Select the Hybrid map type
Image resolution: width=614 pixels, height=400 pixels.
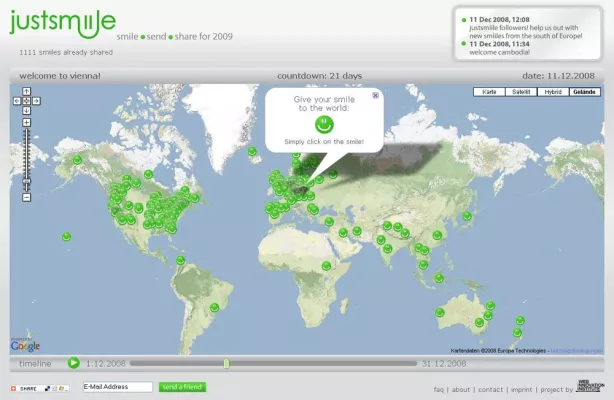tap(551, 92)
